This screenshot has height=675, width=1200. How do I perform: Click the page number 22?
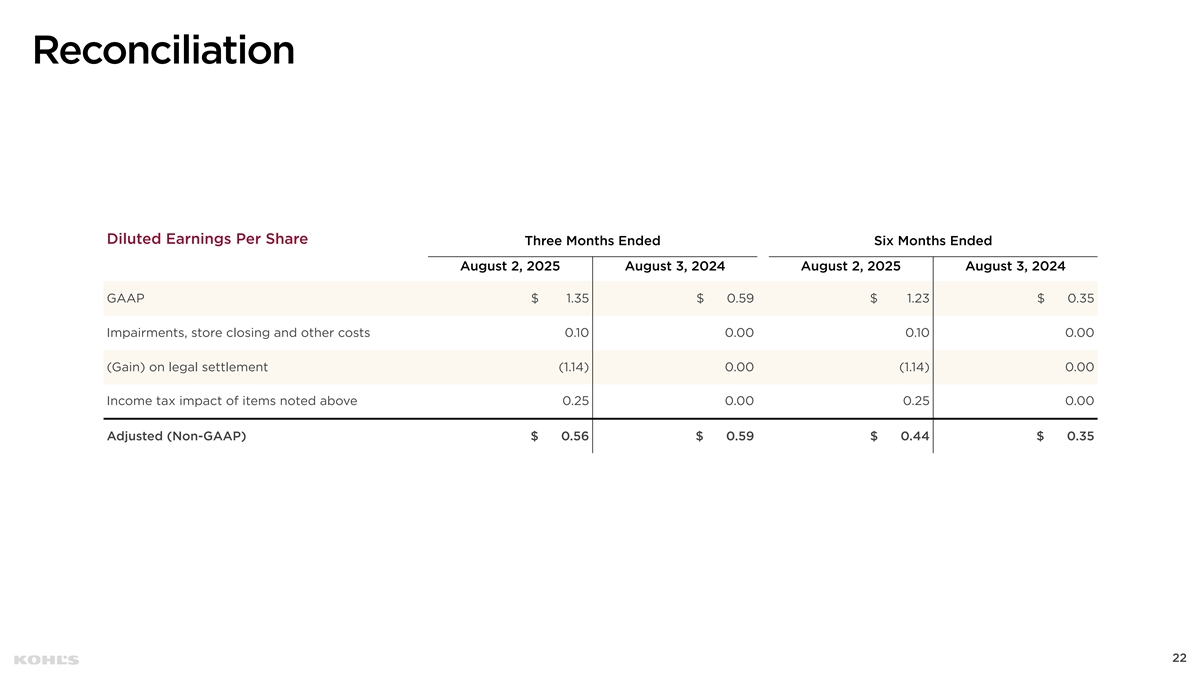click(1179, 657)
